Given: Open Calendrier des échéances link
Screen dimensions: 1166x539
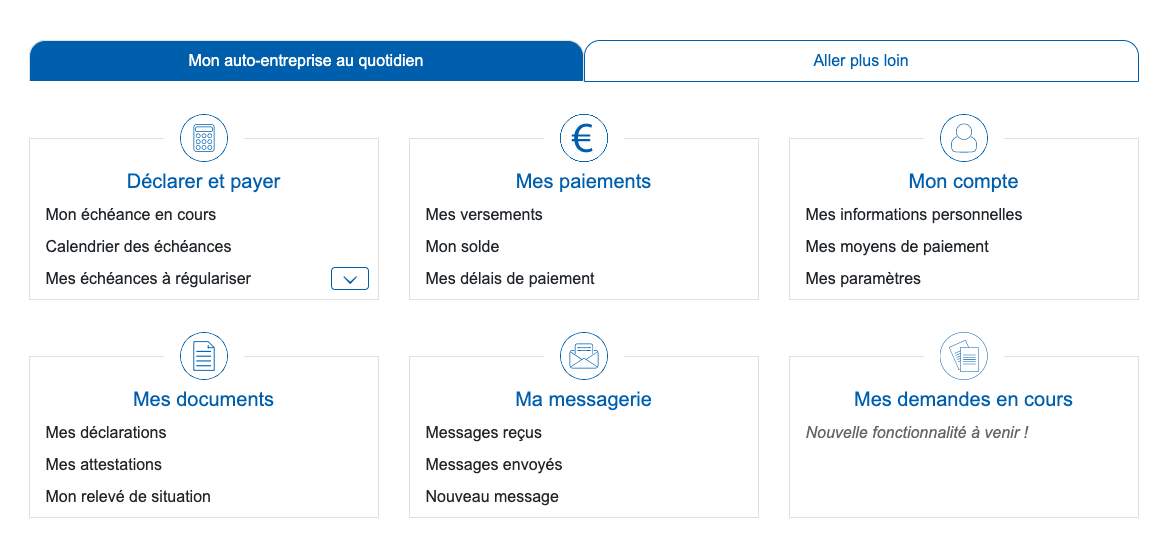Looking at the screenshot, I should tap(138, 247).
